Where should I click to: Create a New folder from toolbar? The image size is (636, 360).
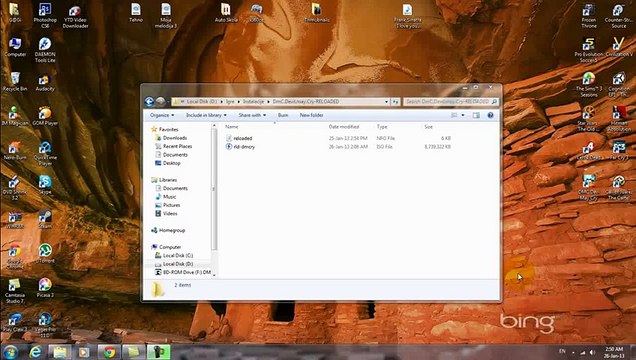click(312, 115)
